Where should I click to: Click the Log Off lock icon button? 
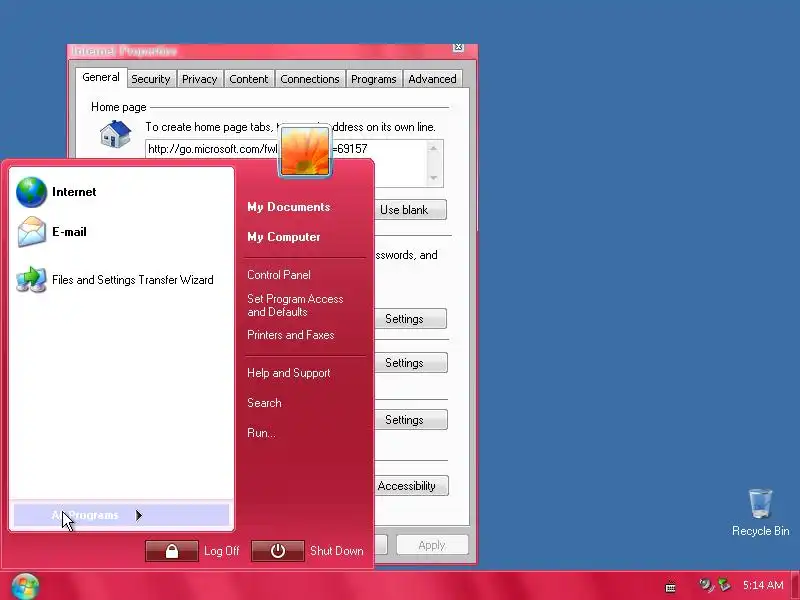click(x=172, y=551)
